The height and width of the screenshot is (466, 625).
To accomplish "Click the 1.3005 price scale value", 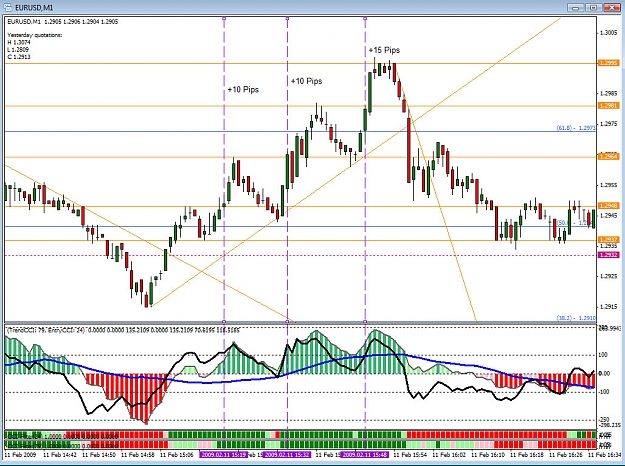I will (x=609, y=33).
